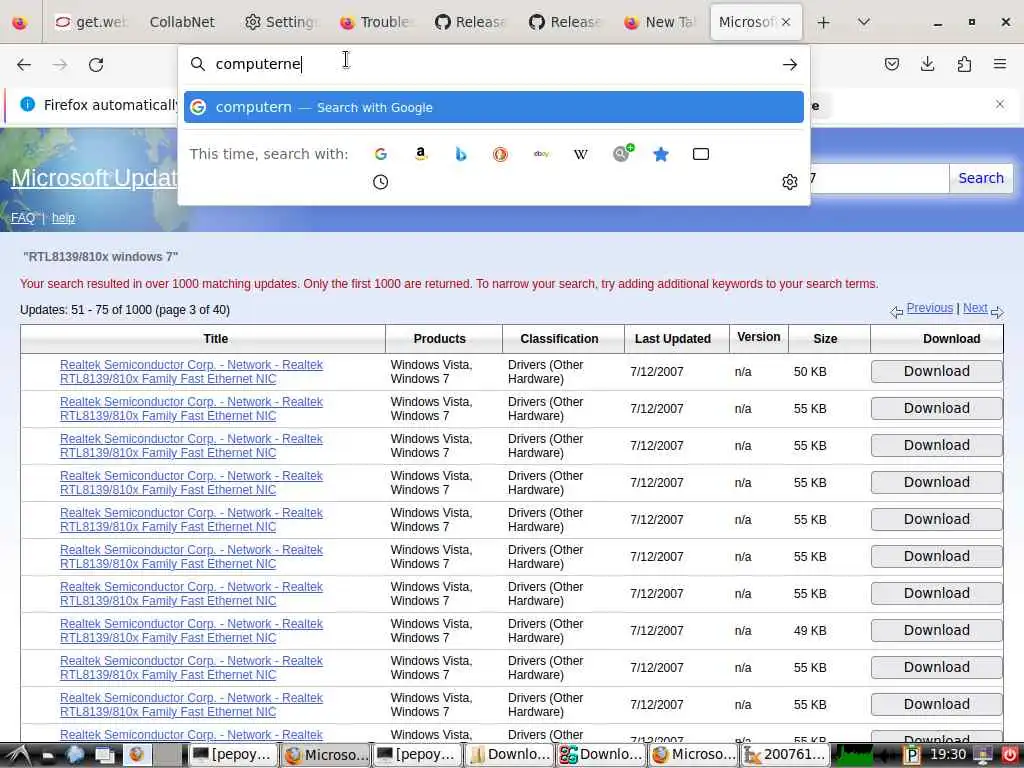Screen dimensions: 1024x768
Task: Go to Previous results page
Action: click(x=929, y=308)
